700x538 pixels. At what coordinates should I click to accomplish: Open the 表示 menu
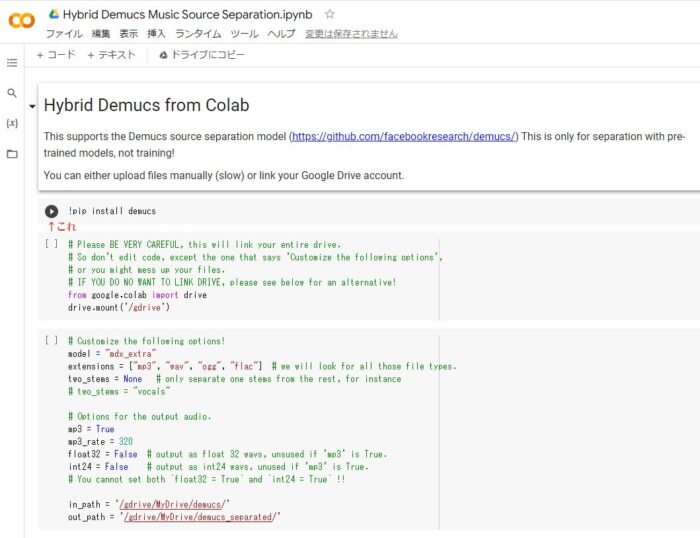(x=129, y=34)
